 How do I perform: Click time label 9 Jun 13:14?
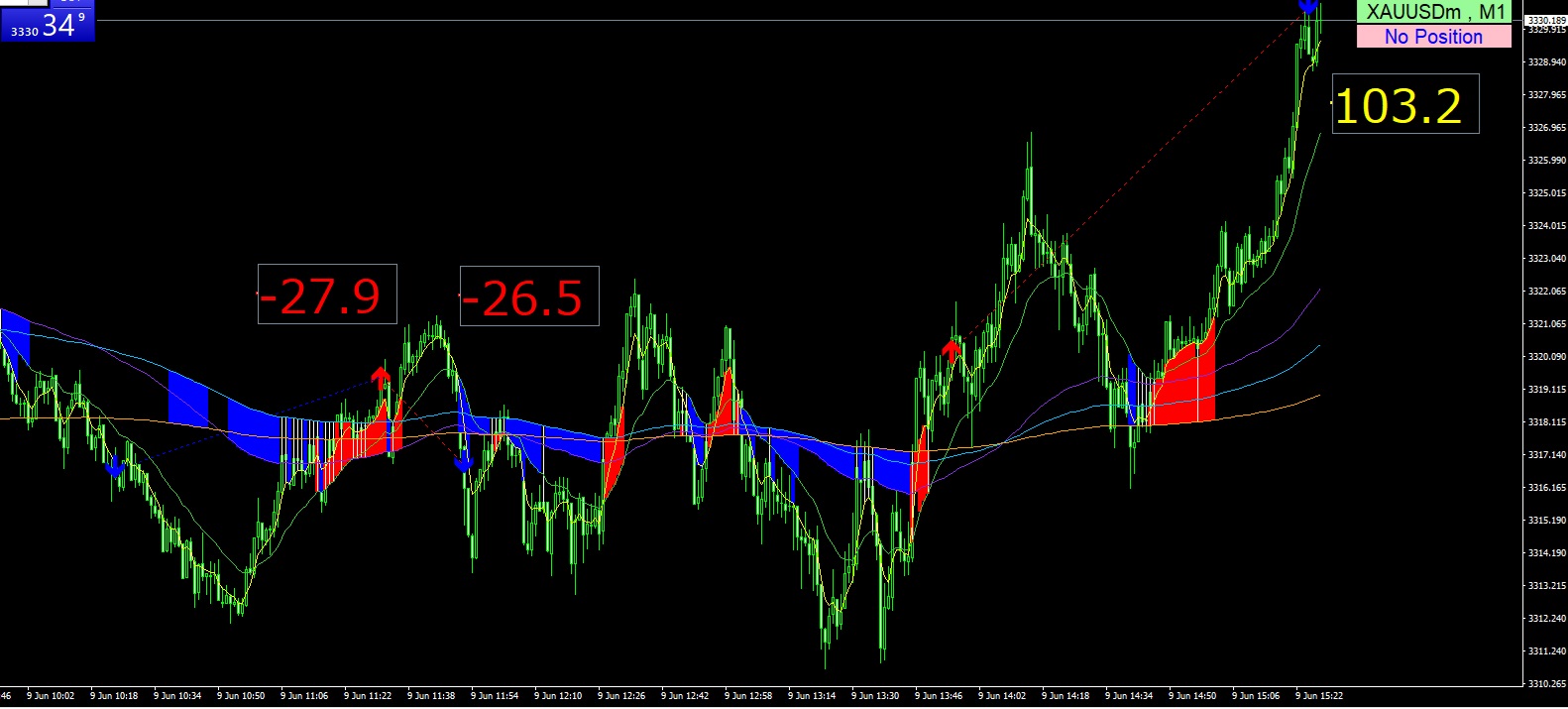(x=812, y=696)
